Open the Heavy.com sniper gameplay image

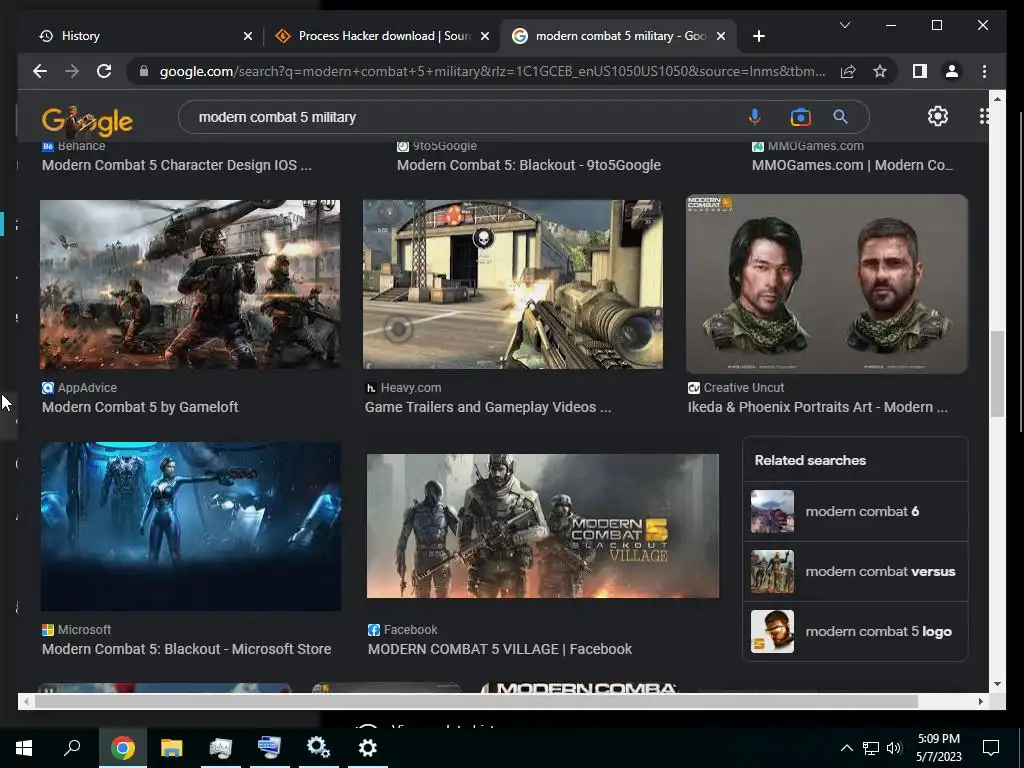(513, 284)
